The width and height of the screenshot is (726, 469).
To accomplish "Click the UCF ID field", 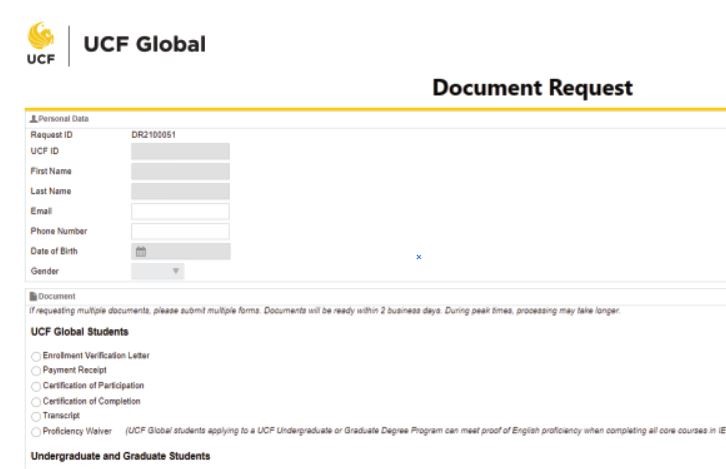I will click(x=181, y=151).
